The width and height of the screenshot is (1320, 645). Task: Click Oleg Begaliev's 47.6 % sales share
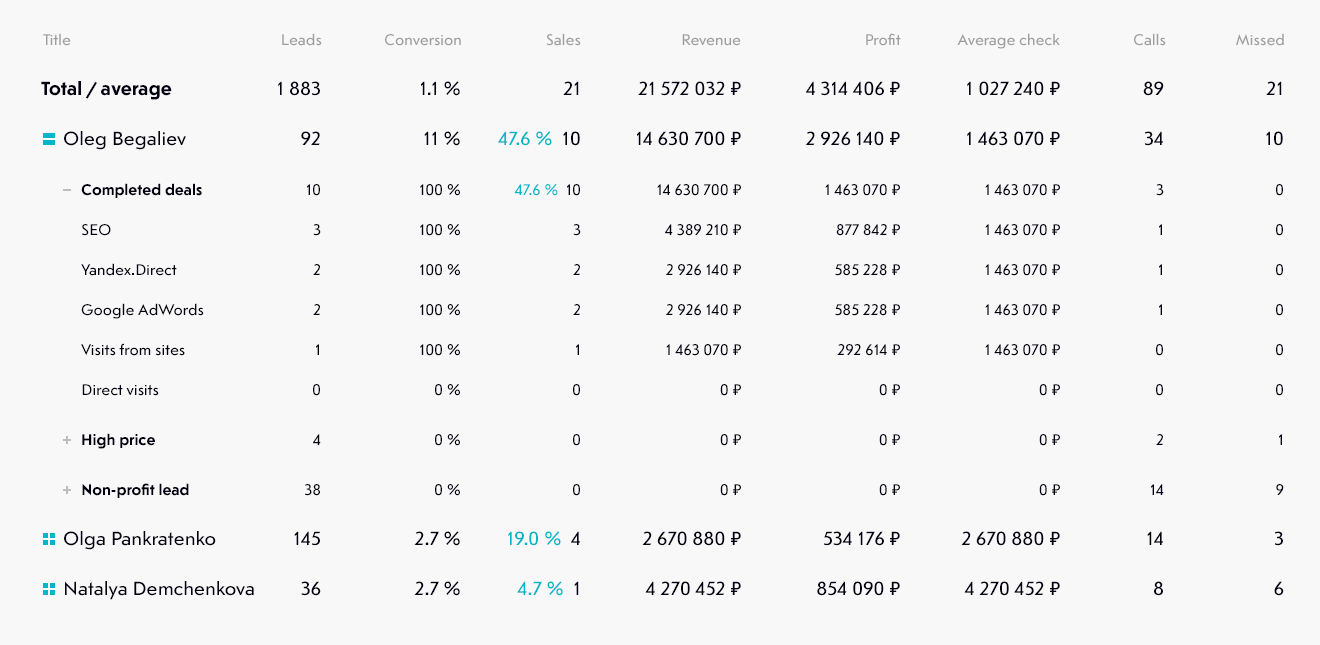pos(524,139)
